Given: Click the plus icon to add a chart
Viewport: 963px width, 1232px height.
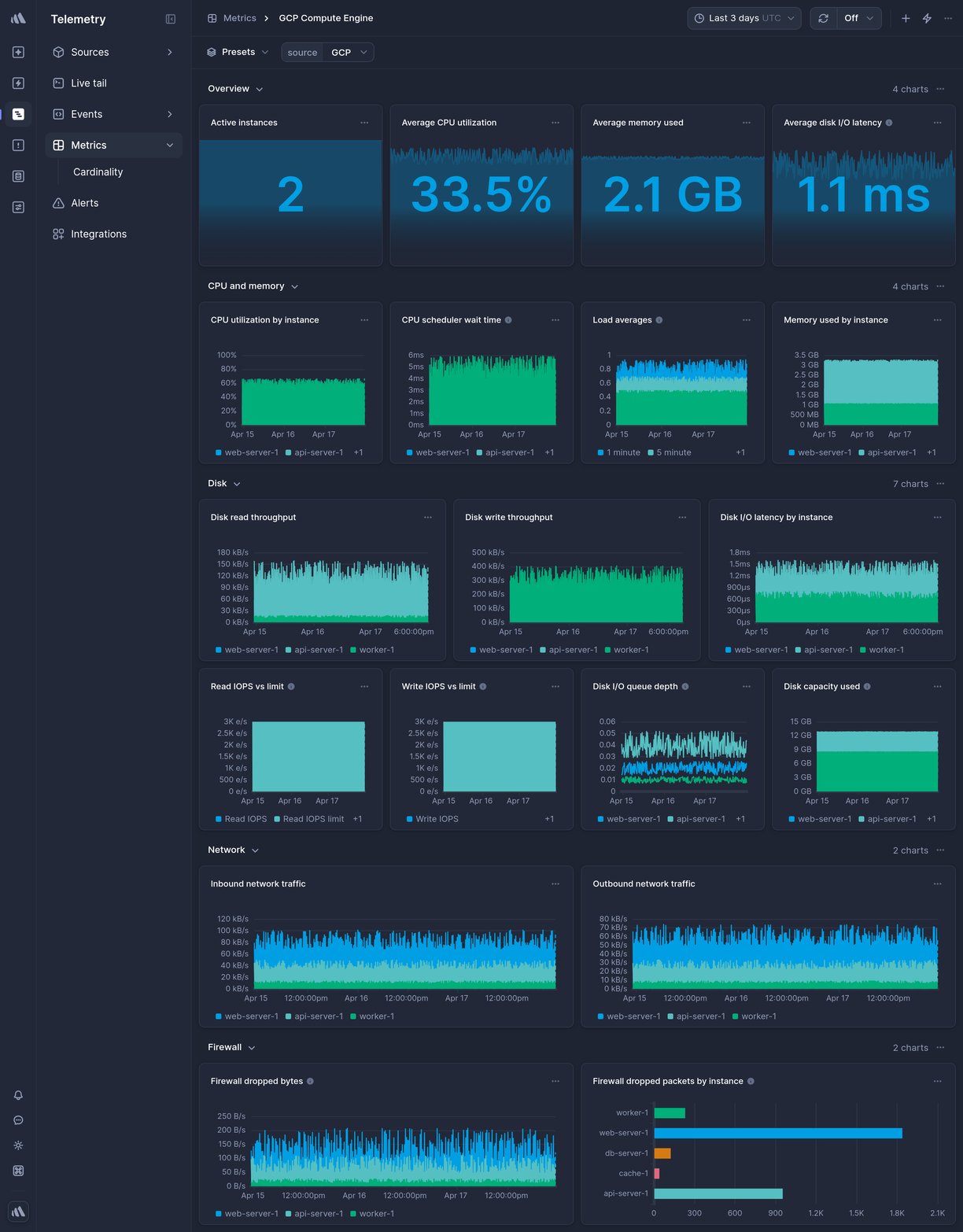Looking at the screenshot, I should pyautogui.click(x=905, y=17).
